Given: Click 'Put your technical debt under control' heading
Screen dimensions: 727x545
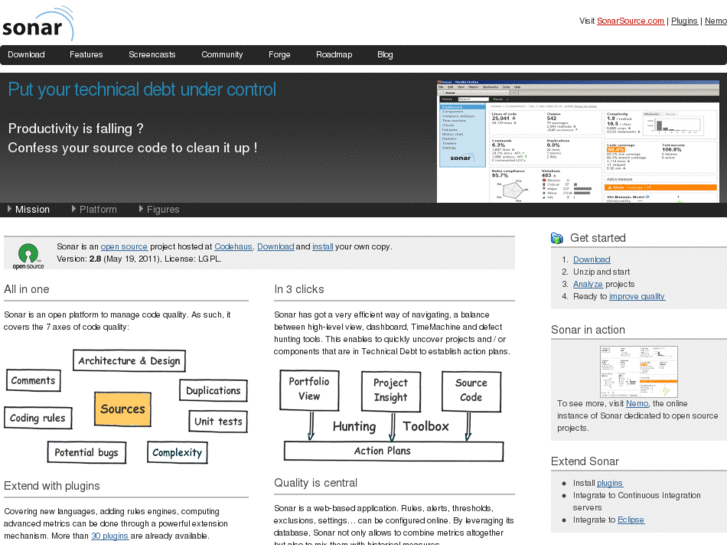Looking at the screenshot, I should pos(142,90).
